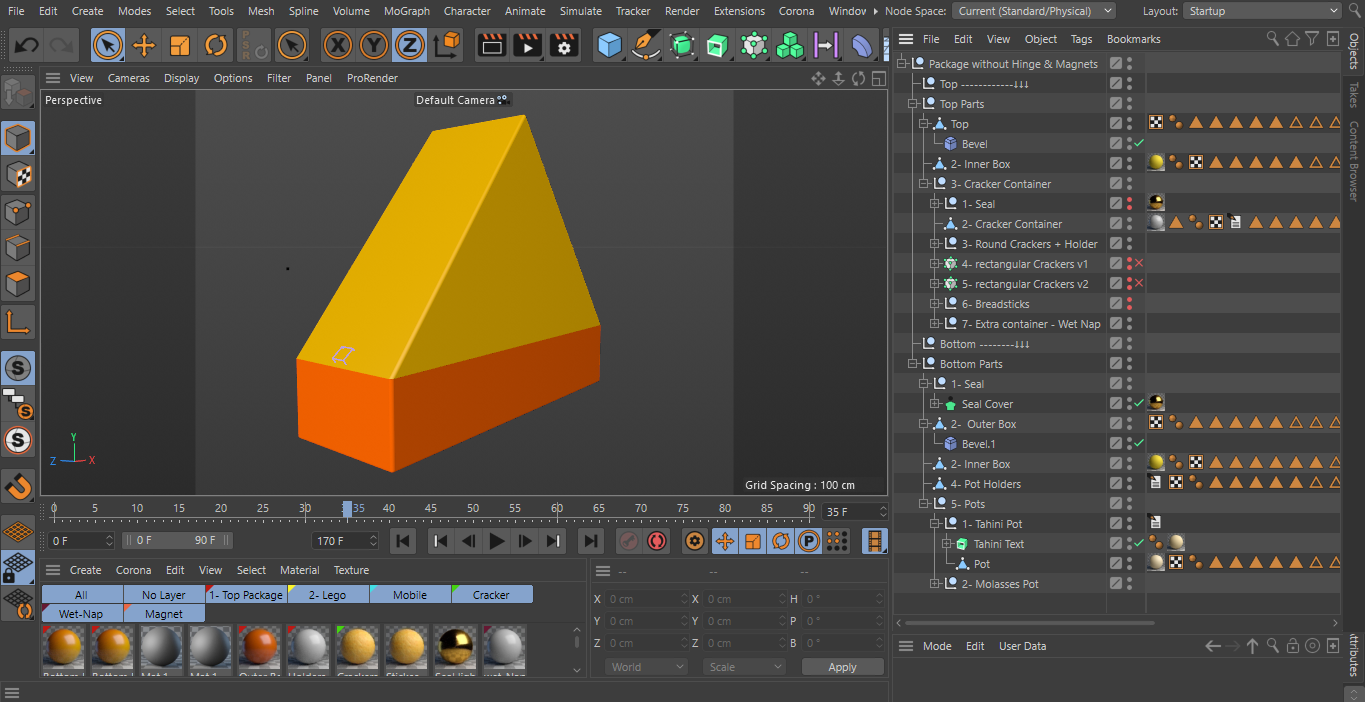
Task: Toggle visibility dots for 1- Seal under Cracker Container
Action: tap(1130, 204)
